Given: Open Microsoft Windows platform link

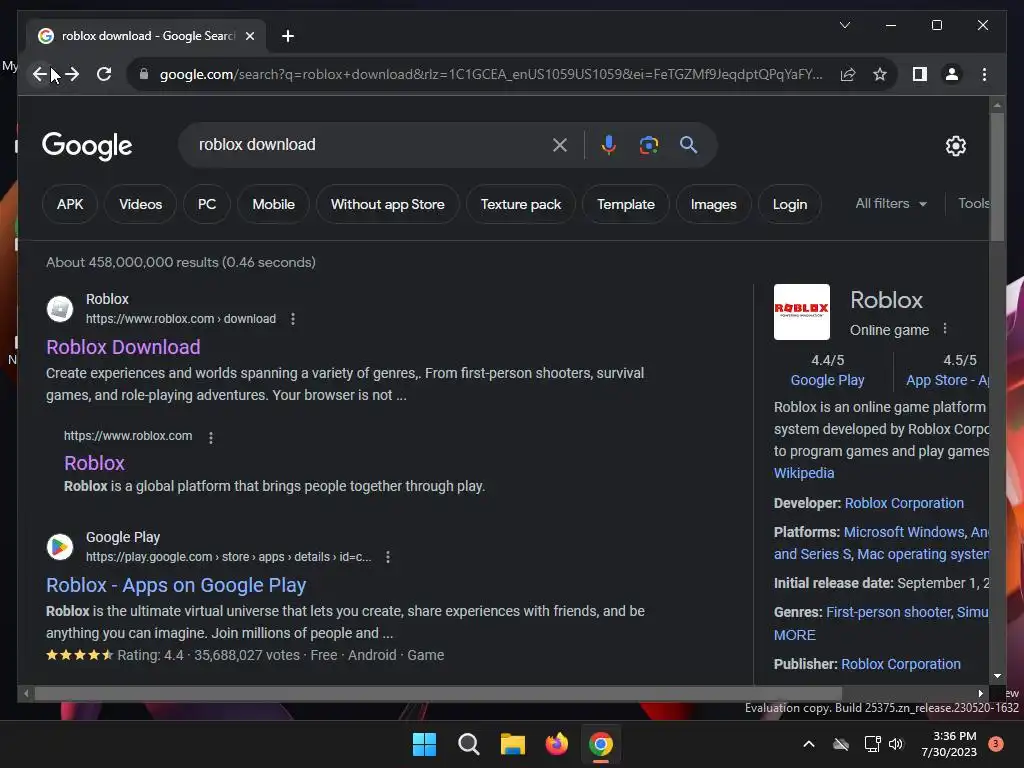Looking at the screenshot, I should [x=904, y=532].
